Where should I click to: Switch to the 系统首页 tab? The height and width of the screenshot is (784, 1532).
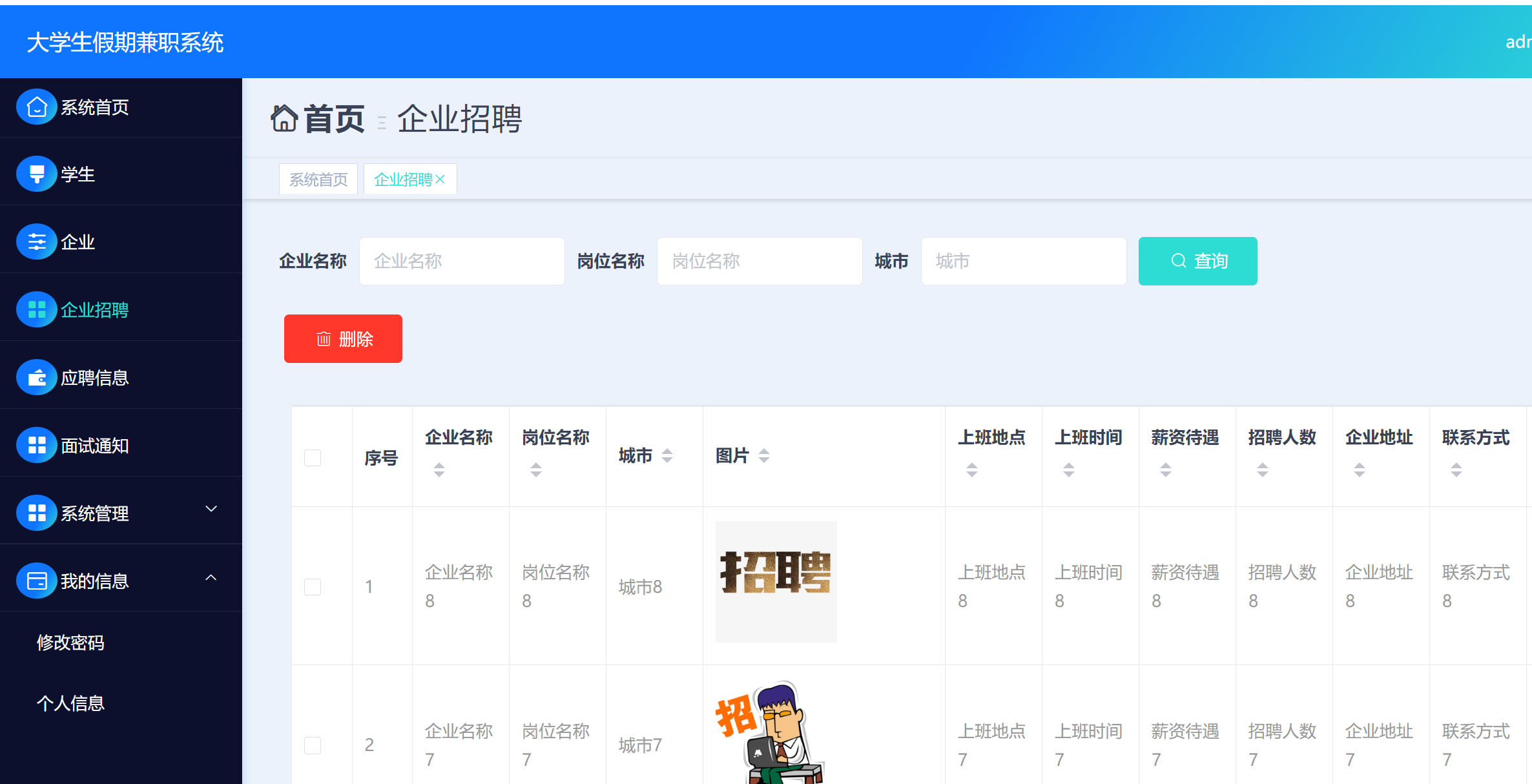point(318,179)
